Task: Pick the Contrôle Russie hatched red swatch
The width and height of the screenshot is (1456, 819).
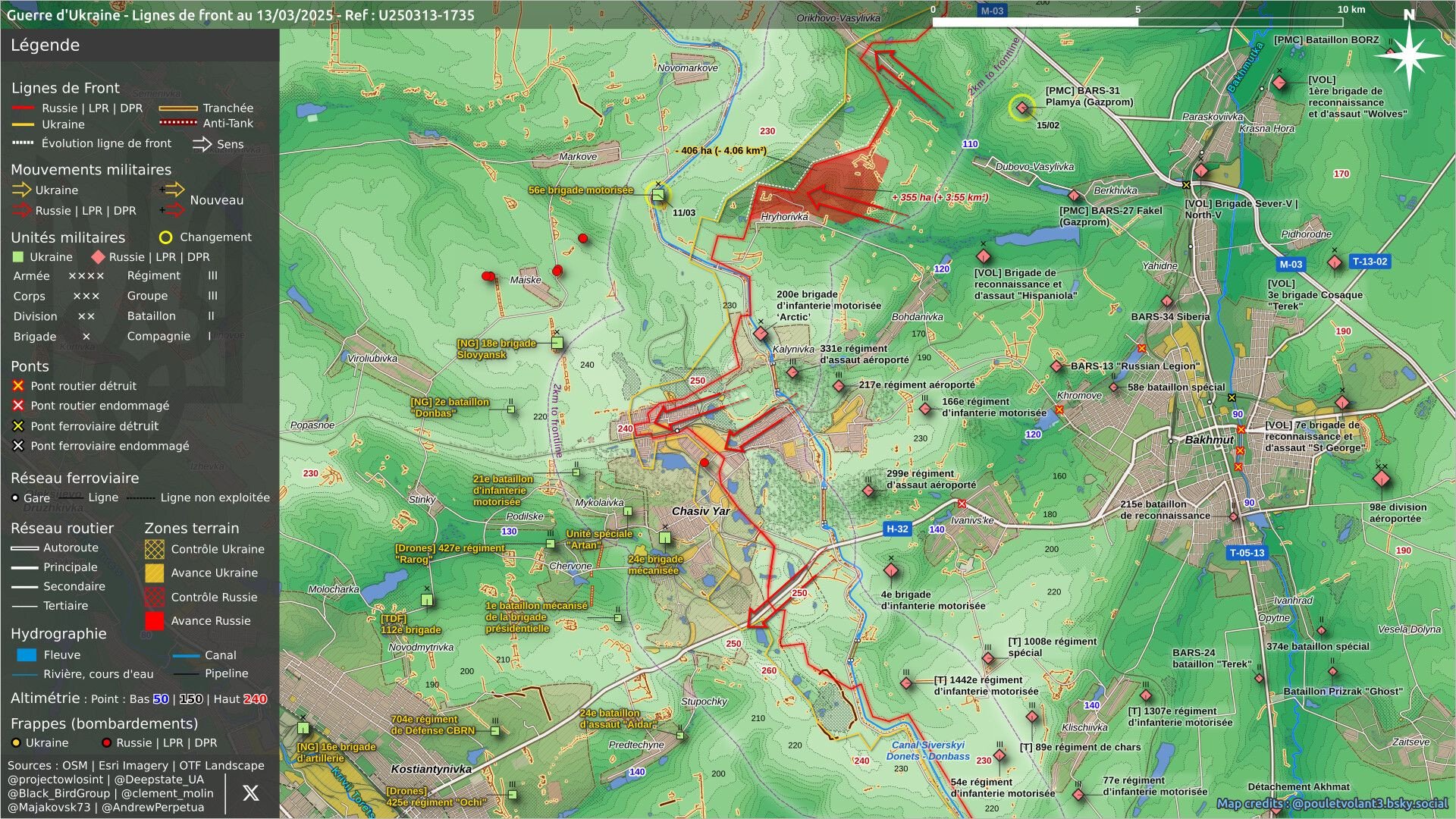Action: click(155, 597)
